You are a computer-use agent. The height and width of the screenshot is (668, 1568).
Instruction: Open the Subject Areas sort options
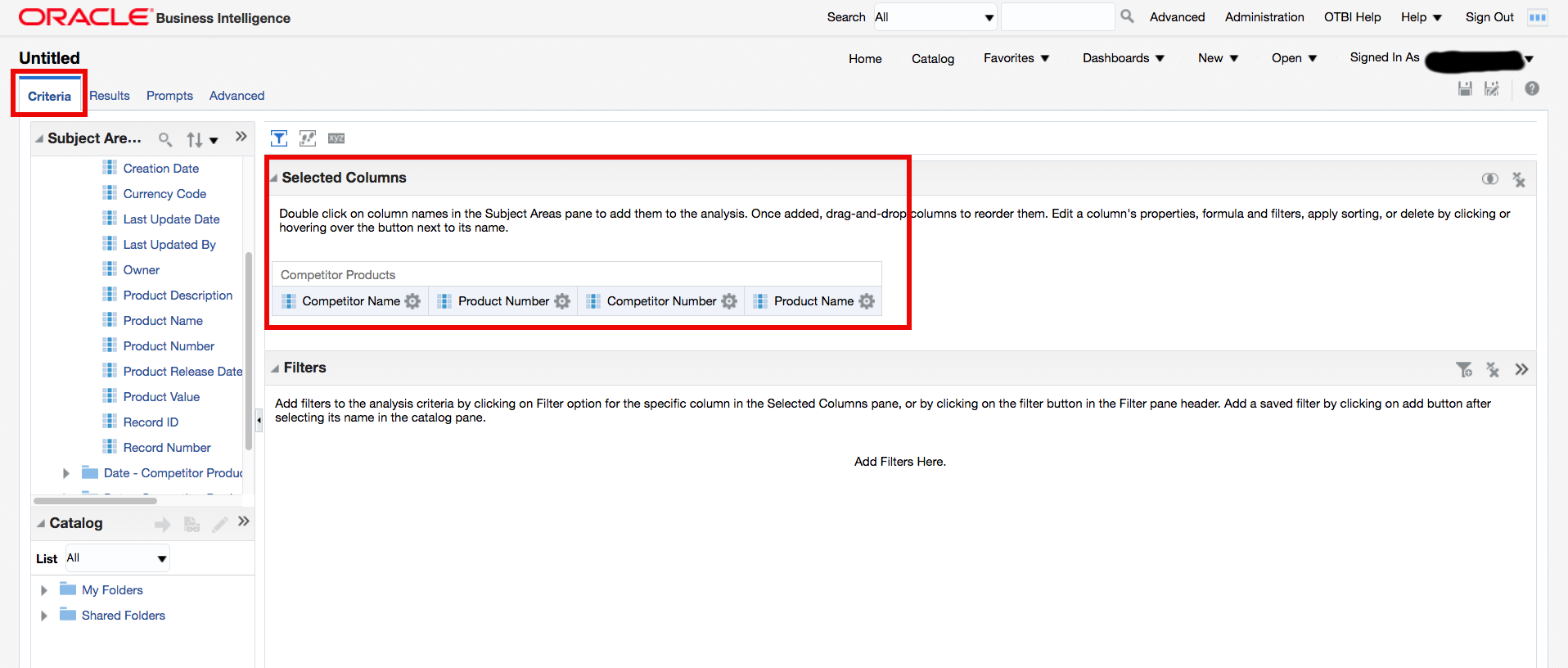[202, 139]
